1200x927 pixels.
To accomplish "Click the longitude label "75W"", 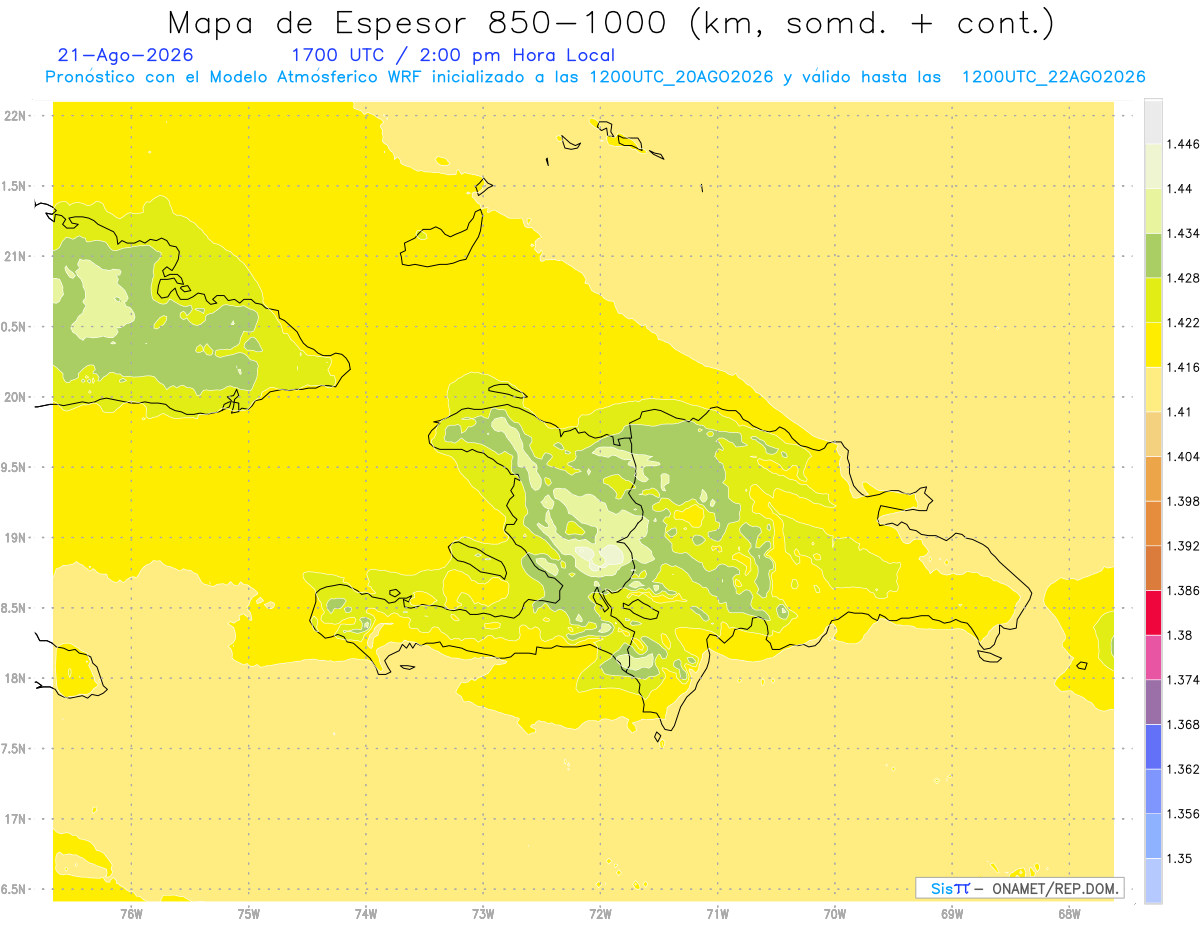I will point(249,914).
